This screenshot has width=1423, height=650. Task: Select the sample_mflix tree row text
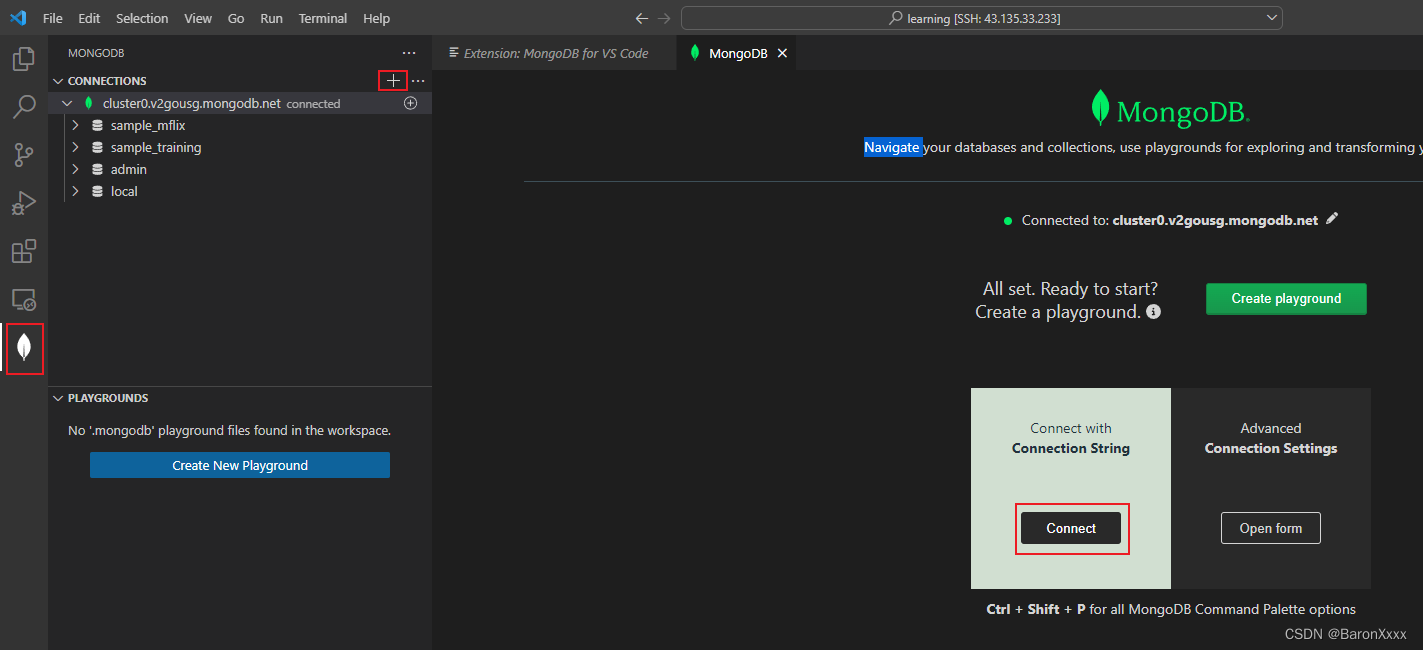148,126
